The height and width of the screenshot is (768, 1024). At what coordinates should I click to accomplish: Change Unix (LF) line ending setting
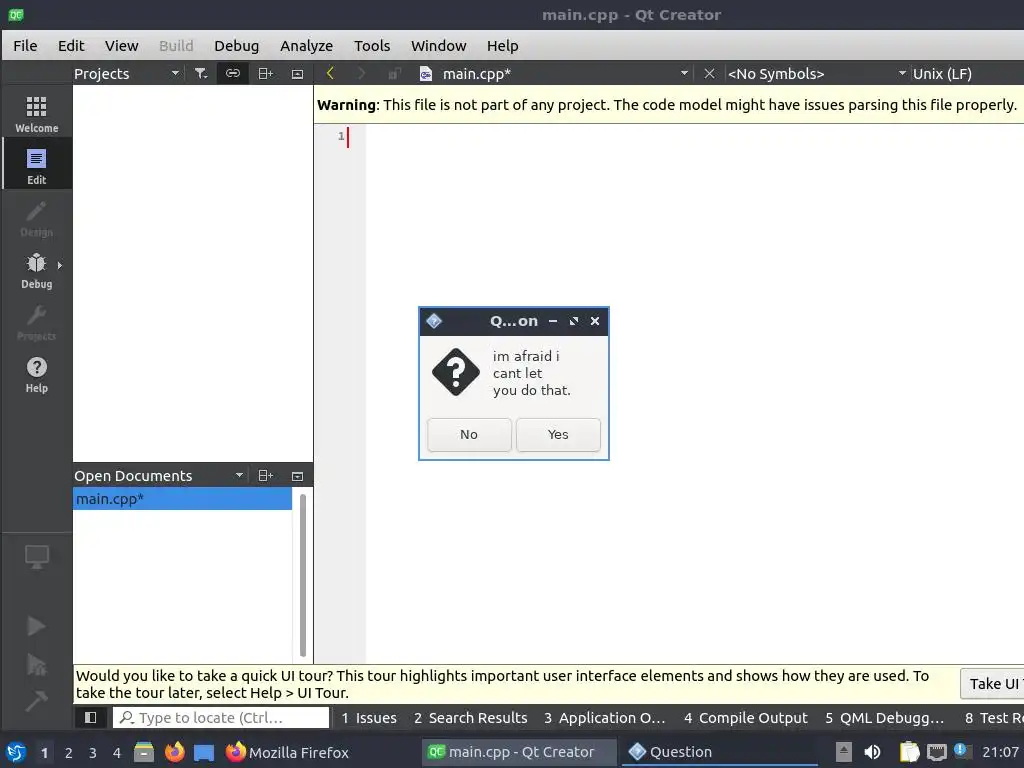[942, 74]
